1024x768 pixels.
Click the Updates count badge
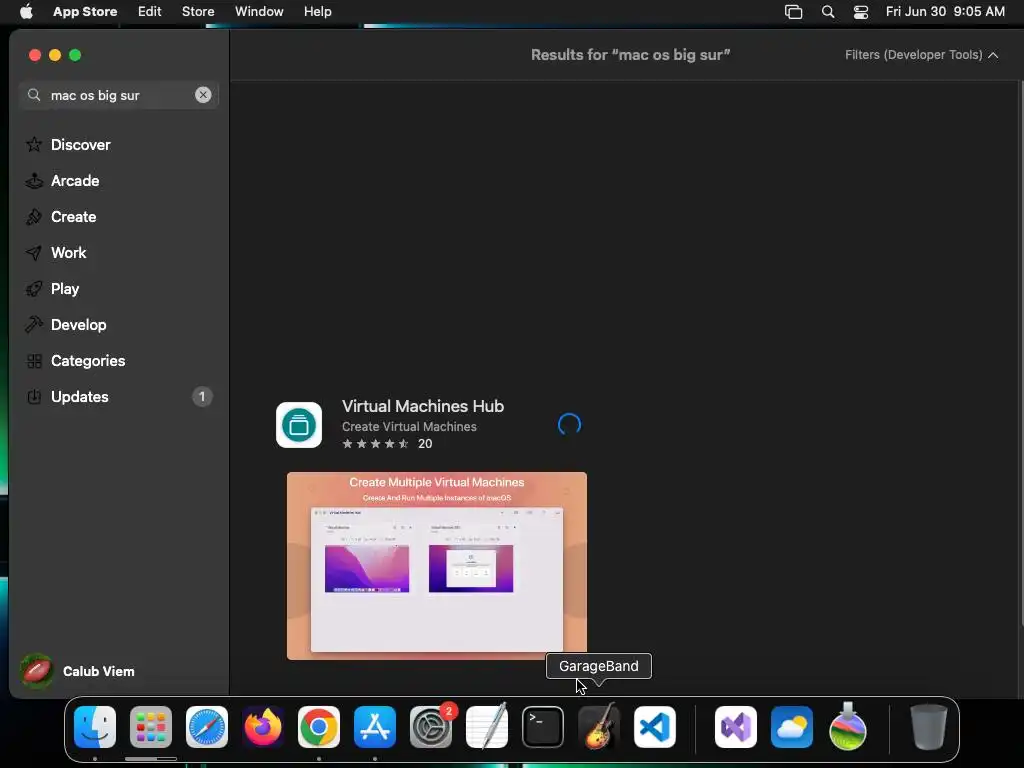(202, 396)
